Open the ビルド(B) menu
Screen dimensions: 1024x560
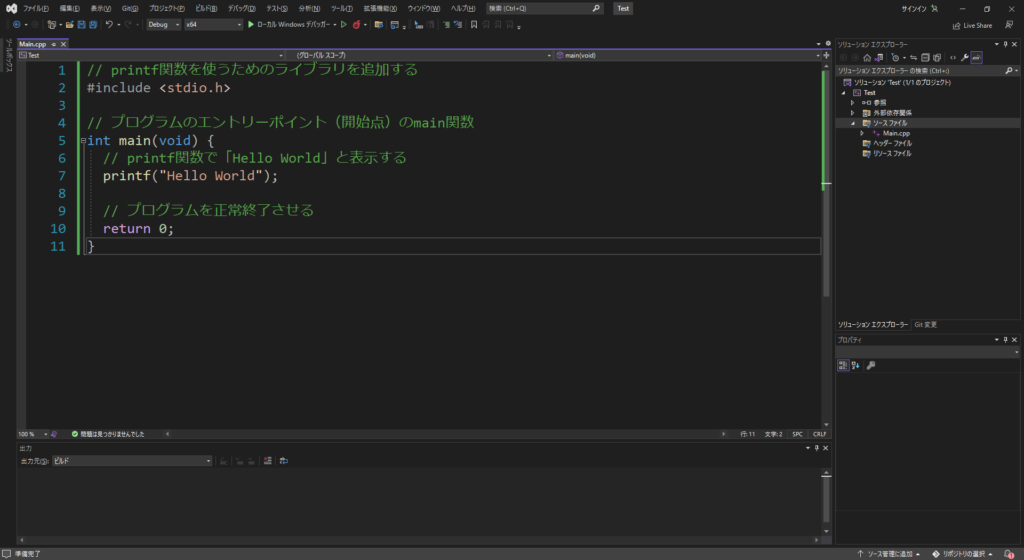click(x=206, y=8)
